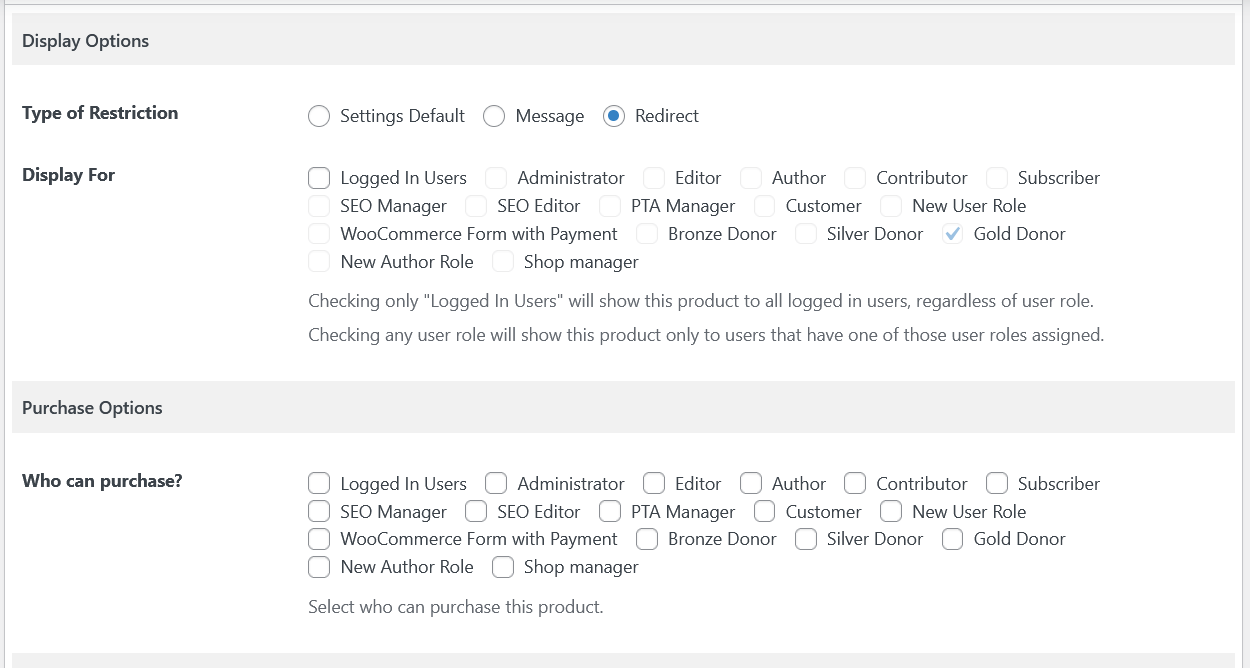This screenshot has width=1250, height=668.
Task: Check Customer under Display For
Action: [x=765, y=206]
